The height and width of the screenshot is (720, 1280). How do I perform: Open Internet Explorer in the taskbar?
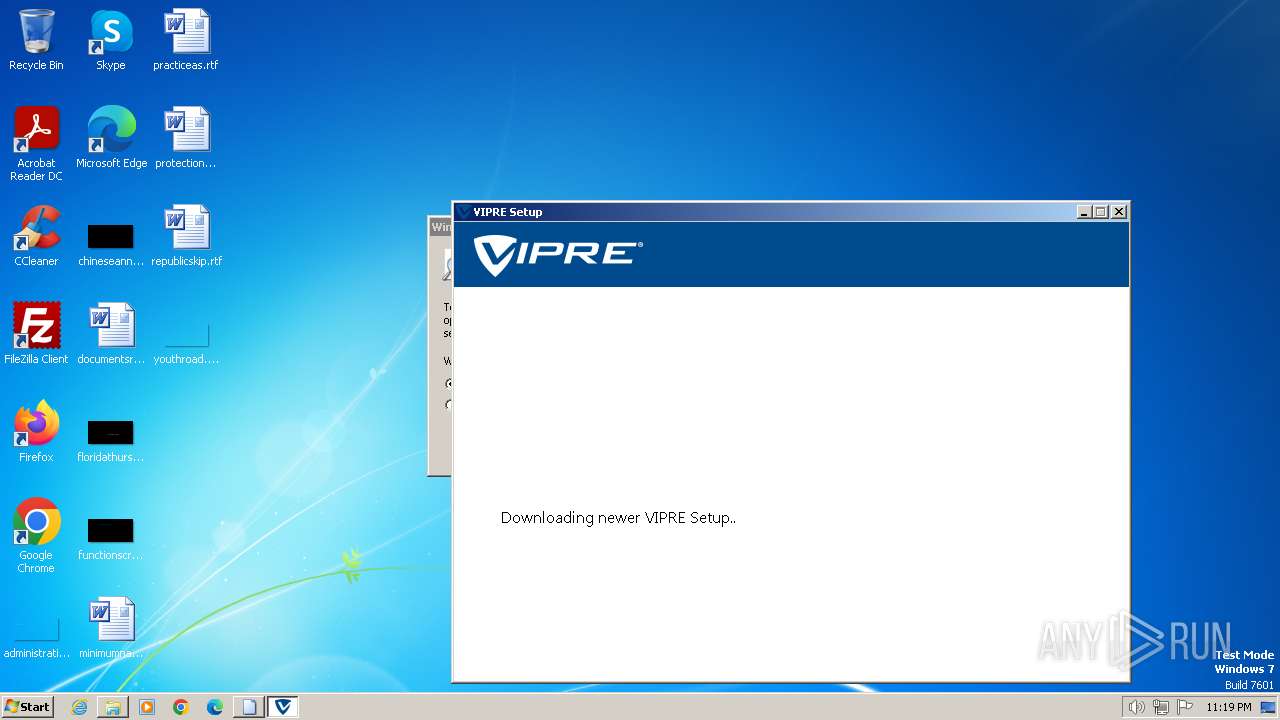(x=79, y=707)
